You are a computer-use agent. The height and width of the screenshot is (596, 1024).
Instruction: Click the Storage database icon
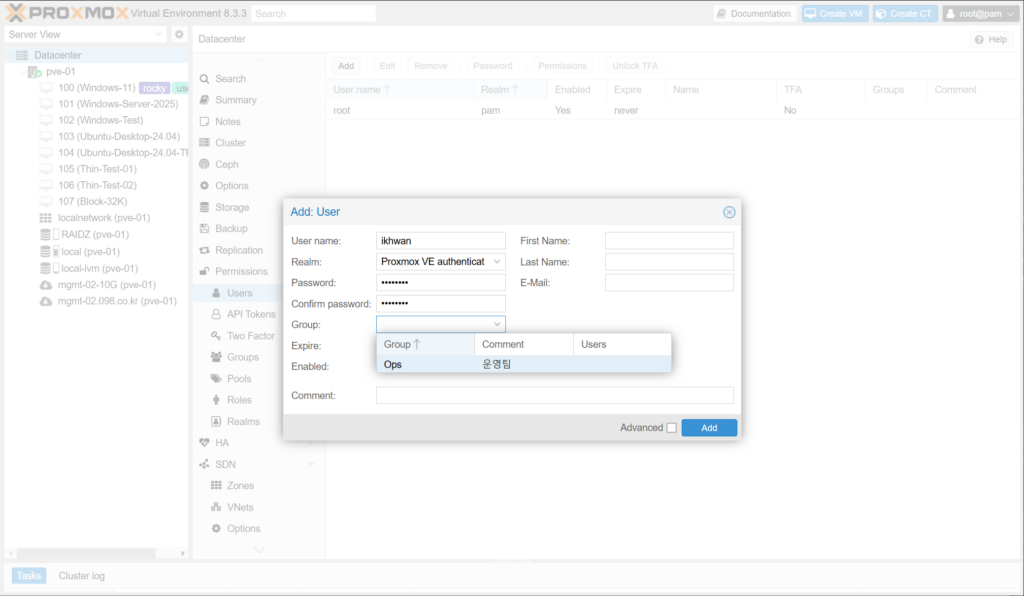204,207
